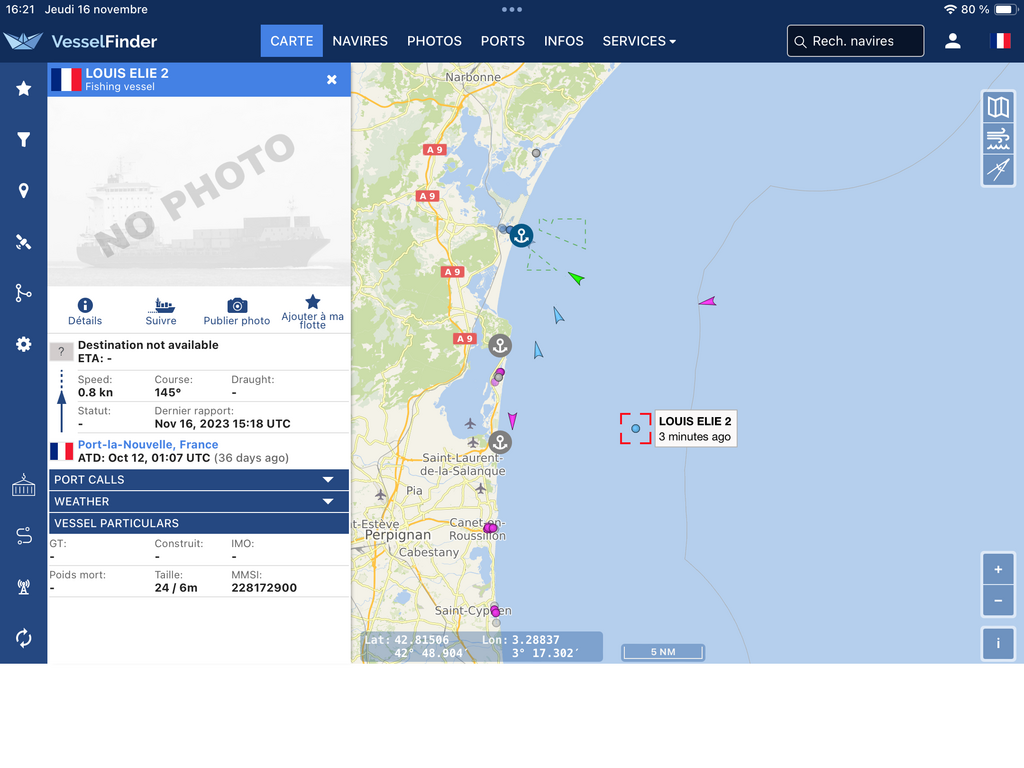The height and width of the screenshot is (768, 1024).
Task: Click the Wi-Fi status icon
Action: pos(950,9)
